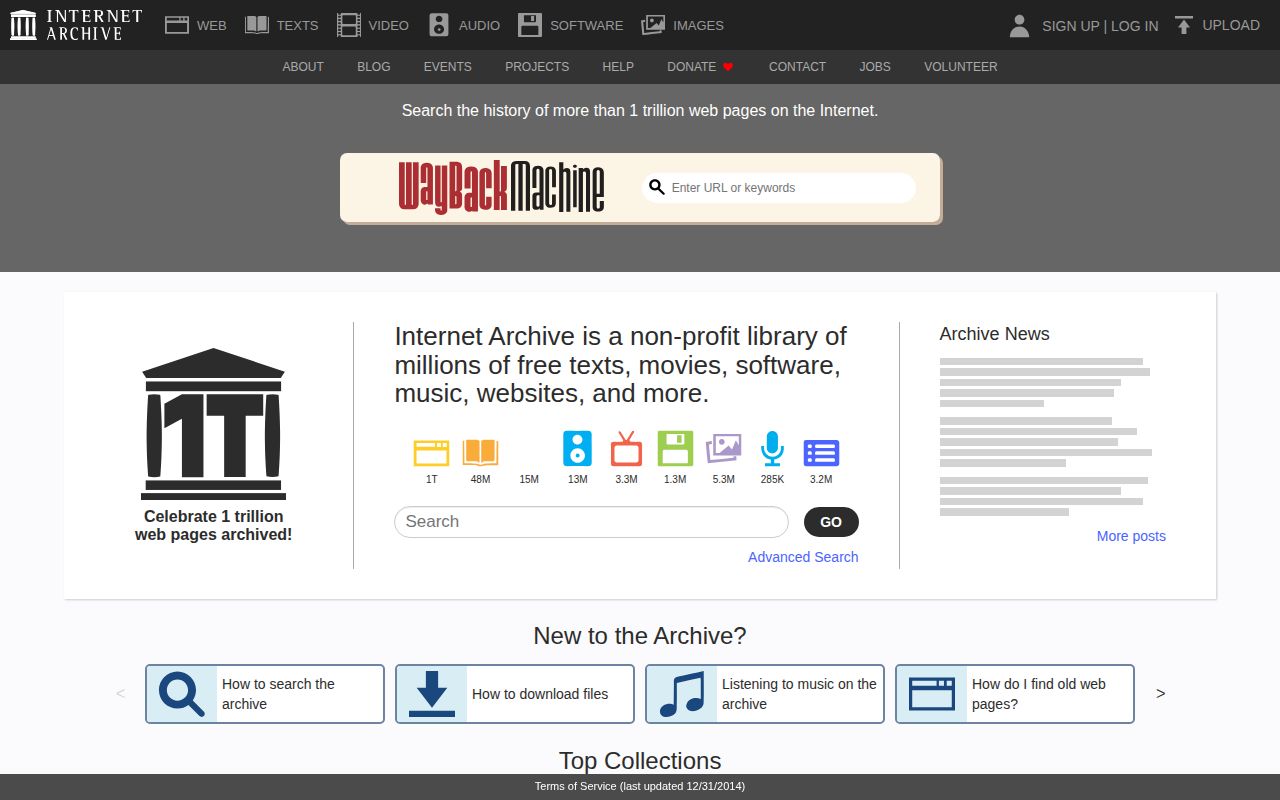Screen dimensions: 1280x800
Task: Select the TEXTS icon in the navigation bar
Action: click(258, 24)
